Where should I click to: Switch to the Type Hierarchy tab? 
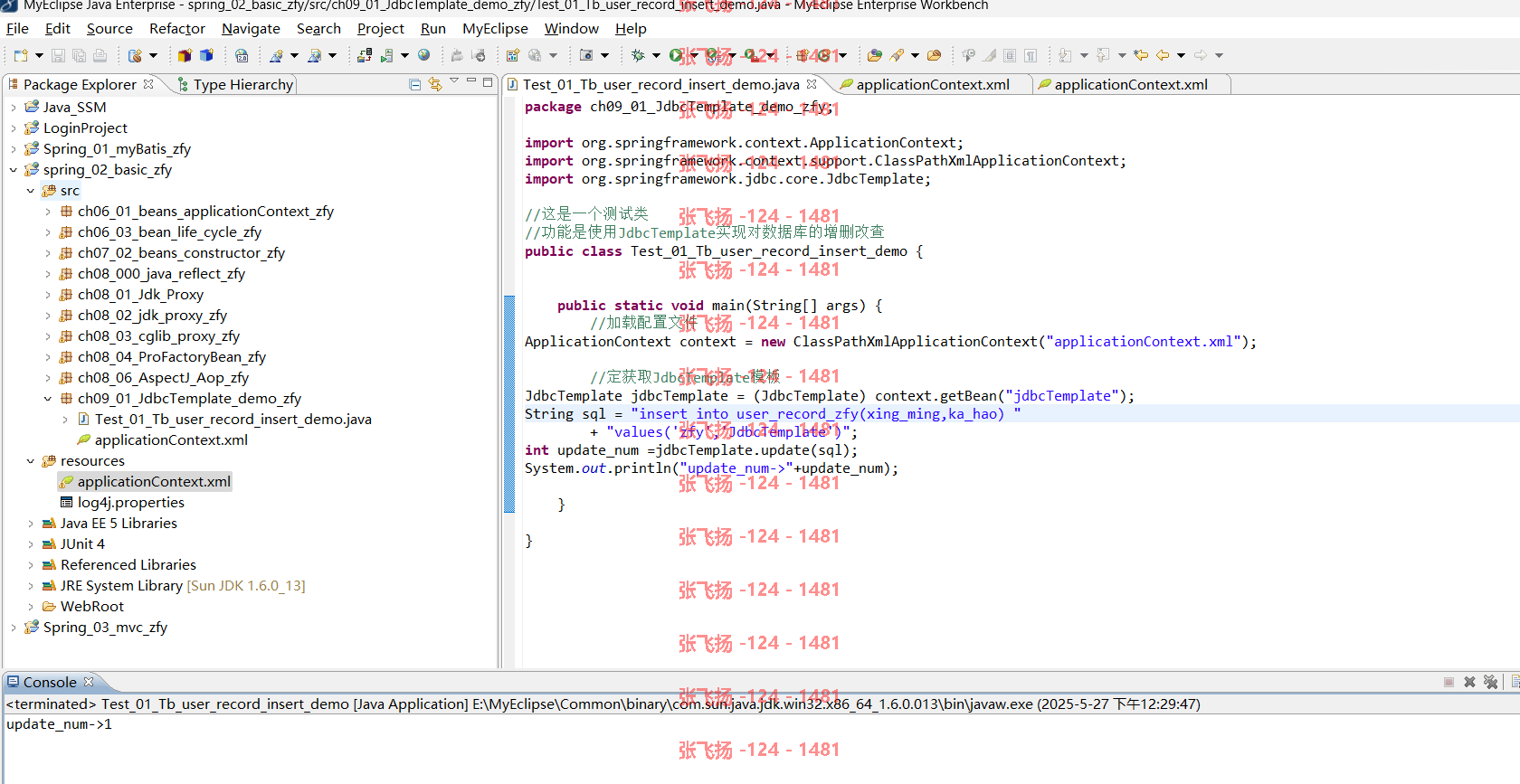click(234, 84)
